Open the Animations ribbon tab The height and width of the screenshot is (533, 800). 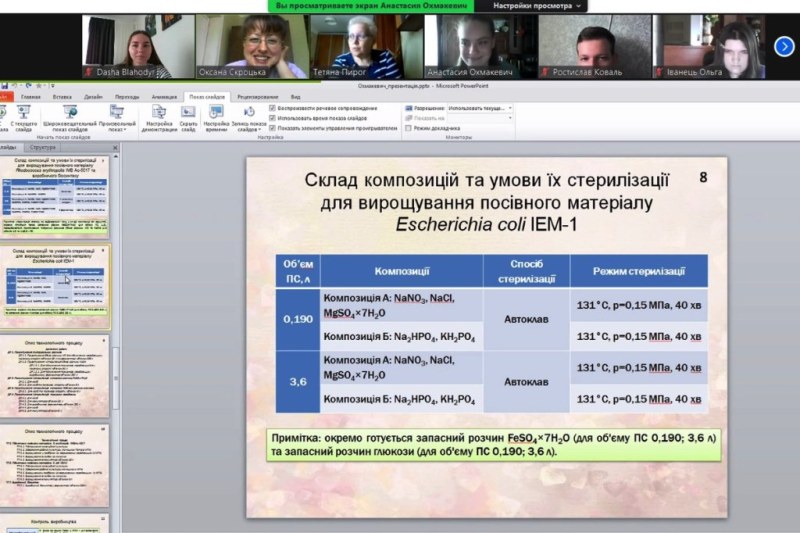pyautogui.click(x=164, y=96)
